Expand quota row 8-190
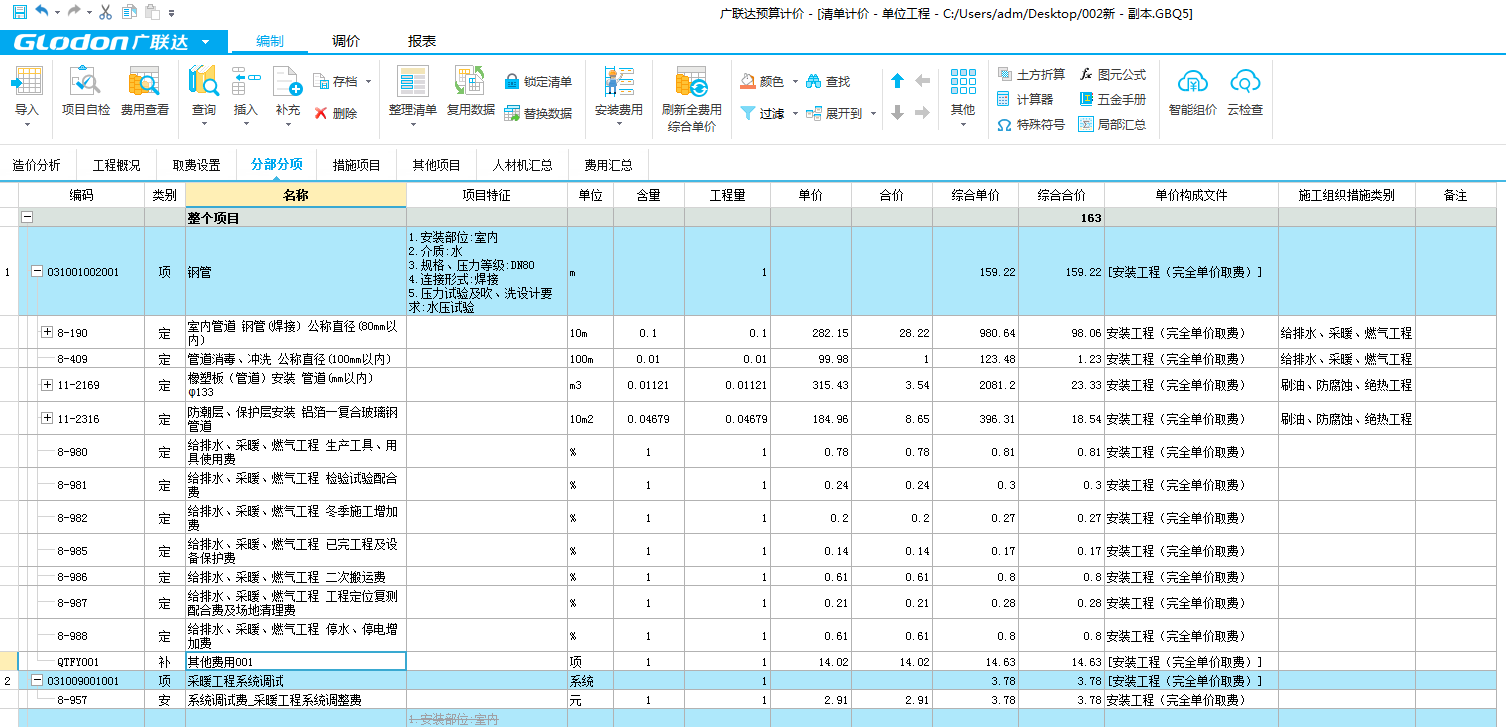This screenshot has width=1506, height=727. point(47,332)
